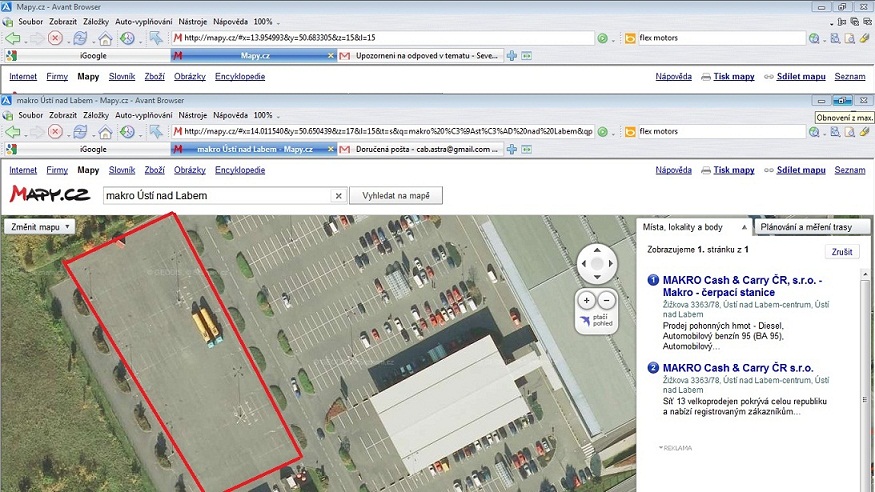This screenshot has height=492, width=875.
Task: Open Záložky menu in makro Ústí window
Action: 96,115
